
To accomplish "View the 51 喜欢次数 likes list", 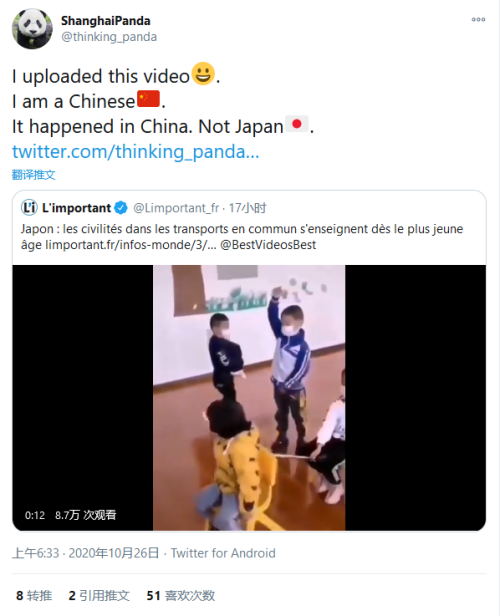I will click(181, 596).
